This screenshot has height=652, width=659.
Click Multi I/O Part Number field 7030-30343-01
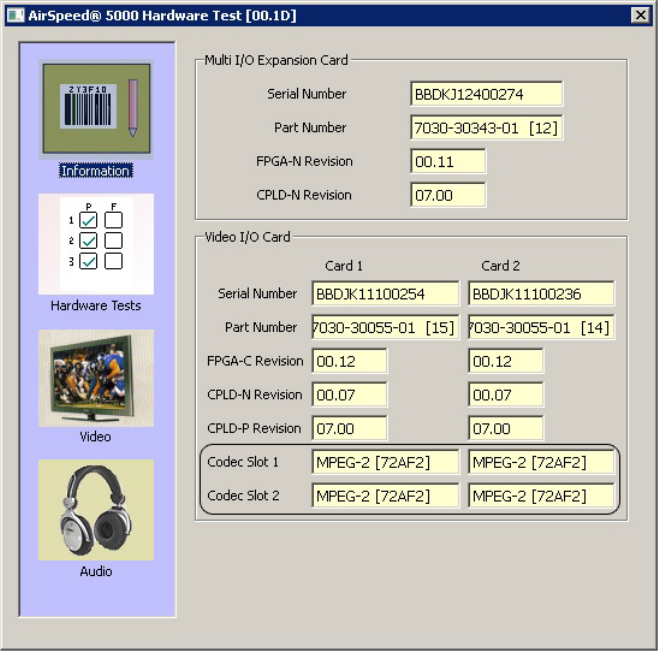coord(486,128)
